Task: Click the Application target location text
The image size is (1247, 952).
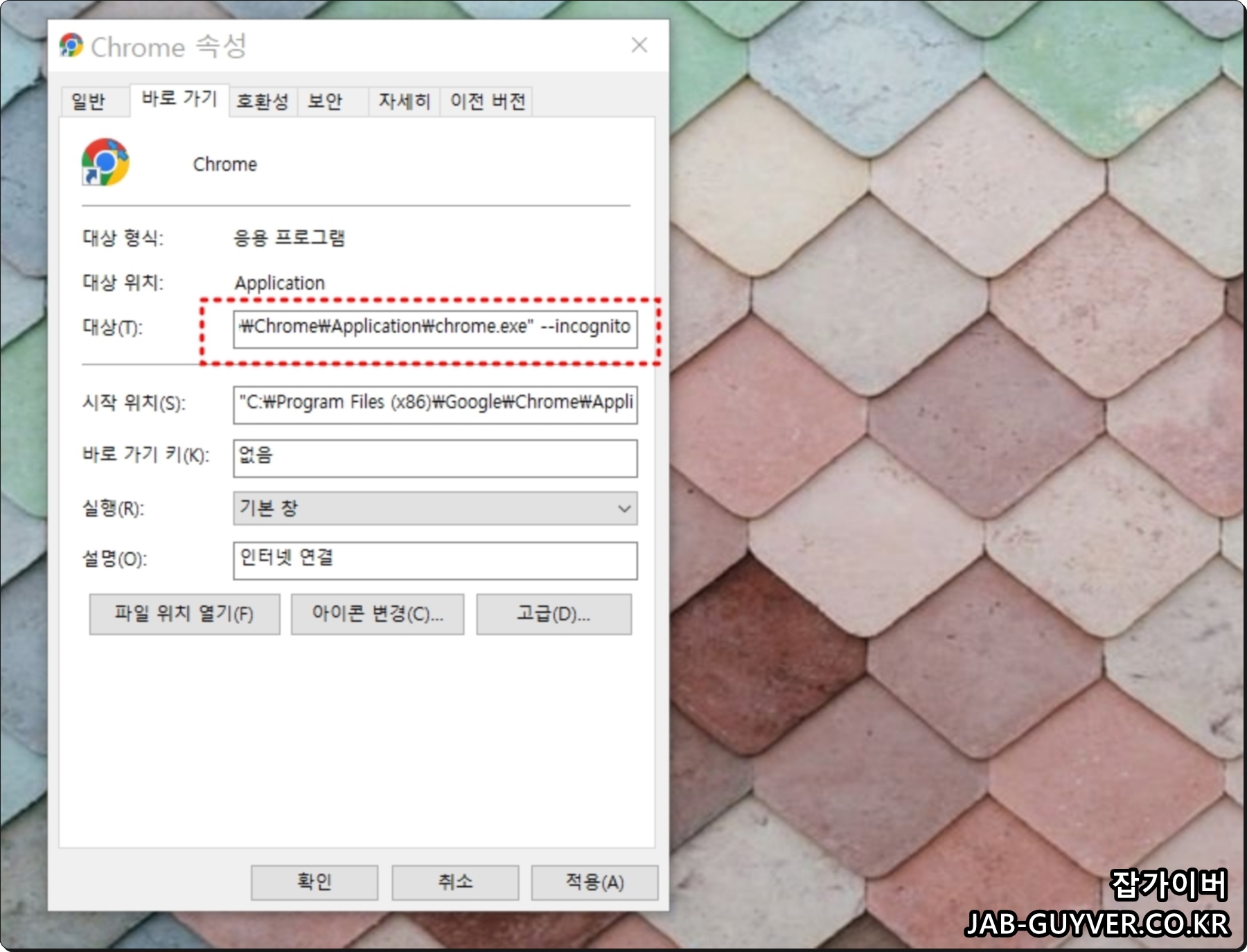Action: click(x=280, y=283)
